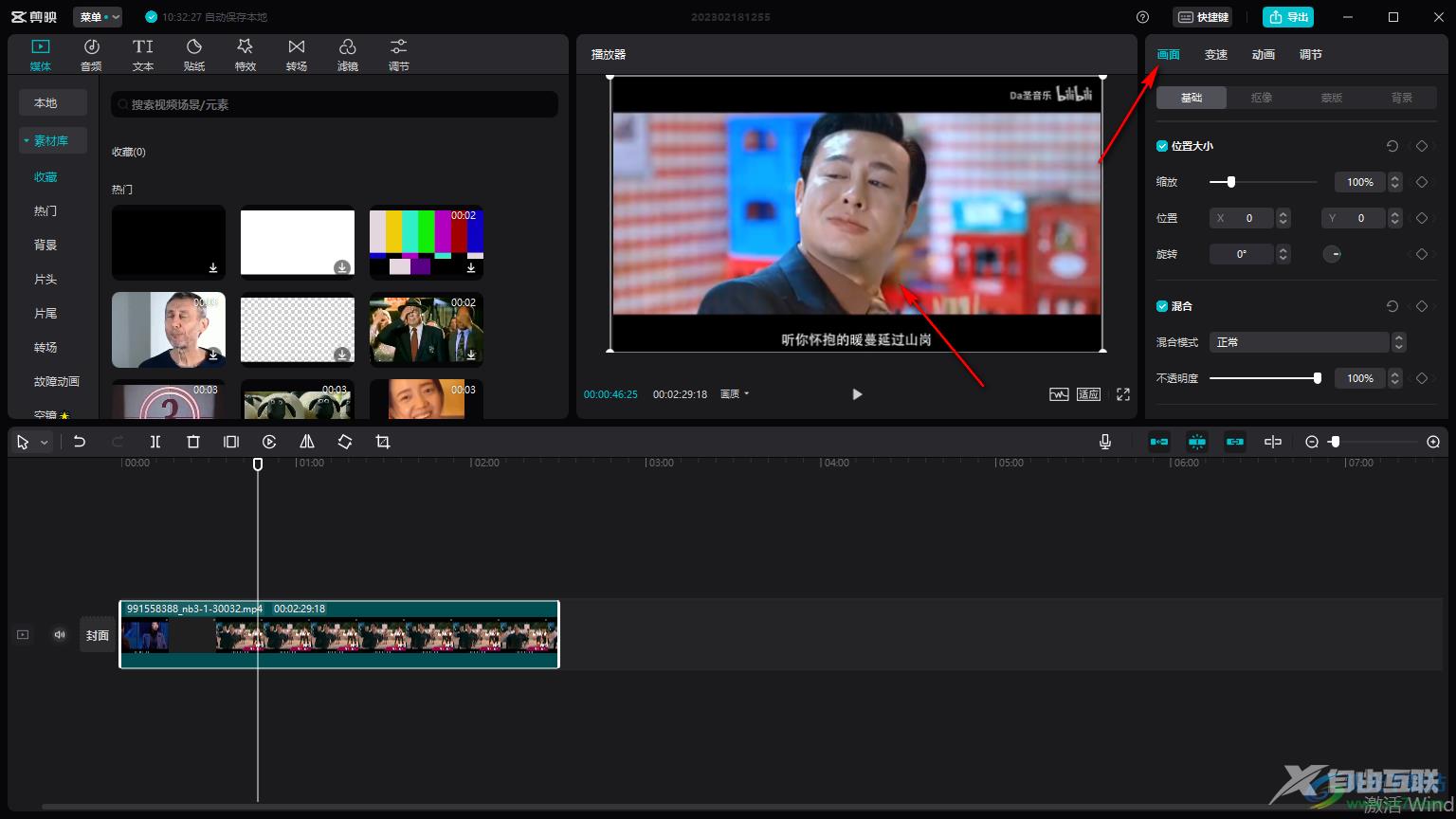Add keyframe for 不透明度 opacity

(x=1422, y=378)
